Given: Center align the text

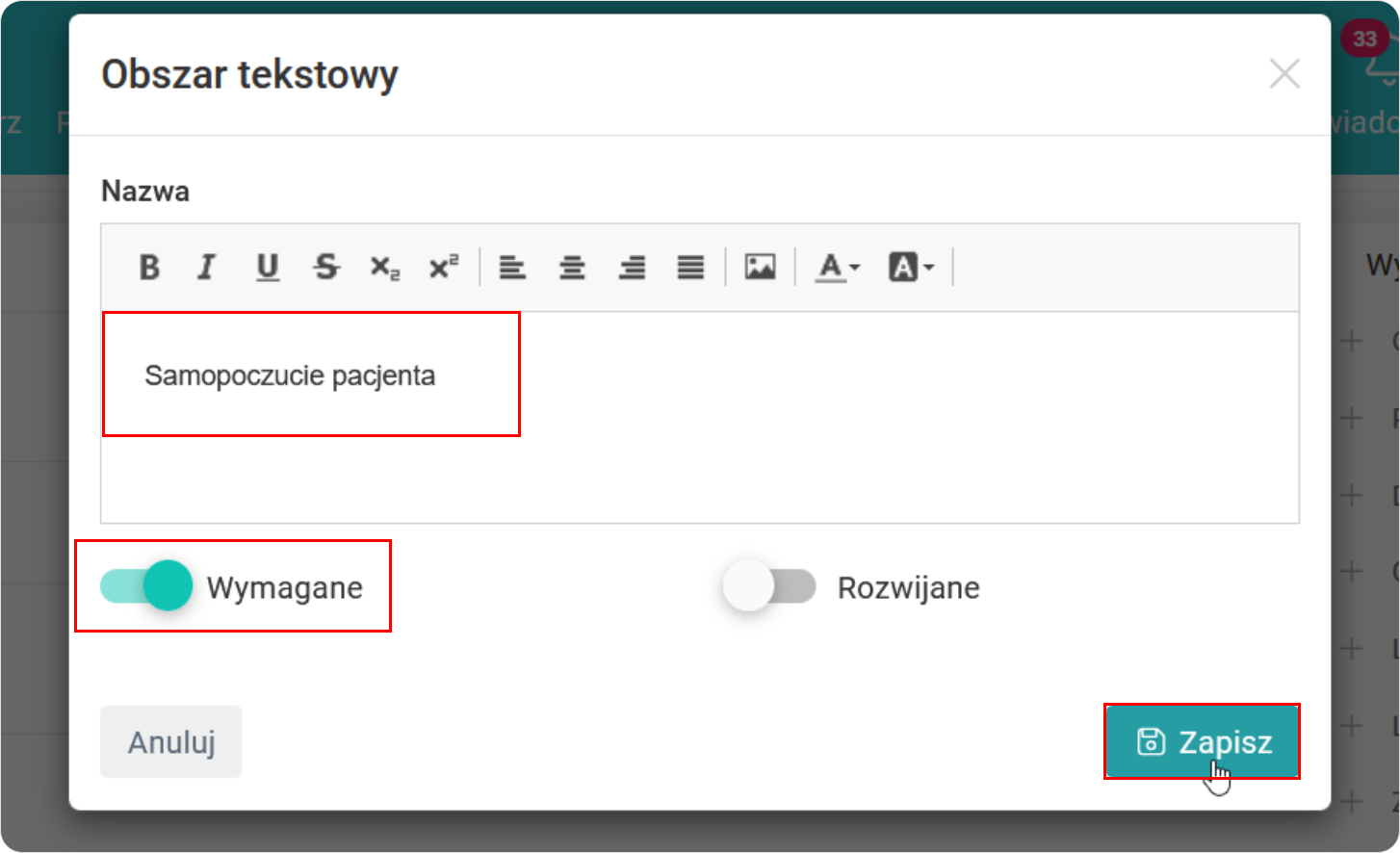Looking at the screenshot, I should (x=572, y=267).
